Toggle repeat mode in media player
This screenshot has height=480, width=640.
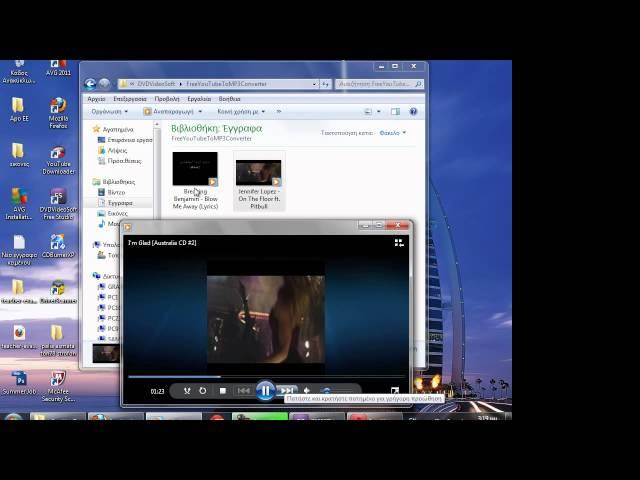click(x=203, y=391)
